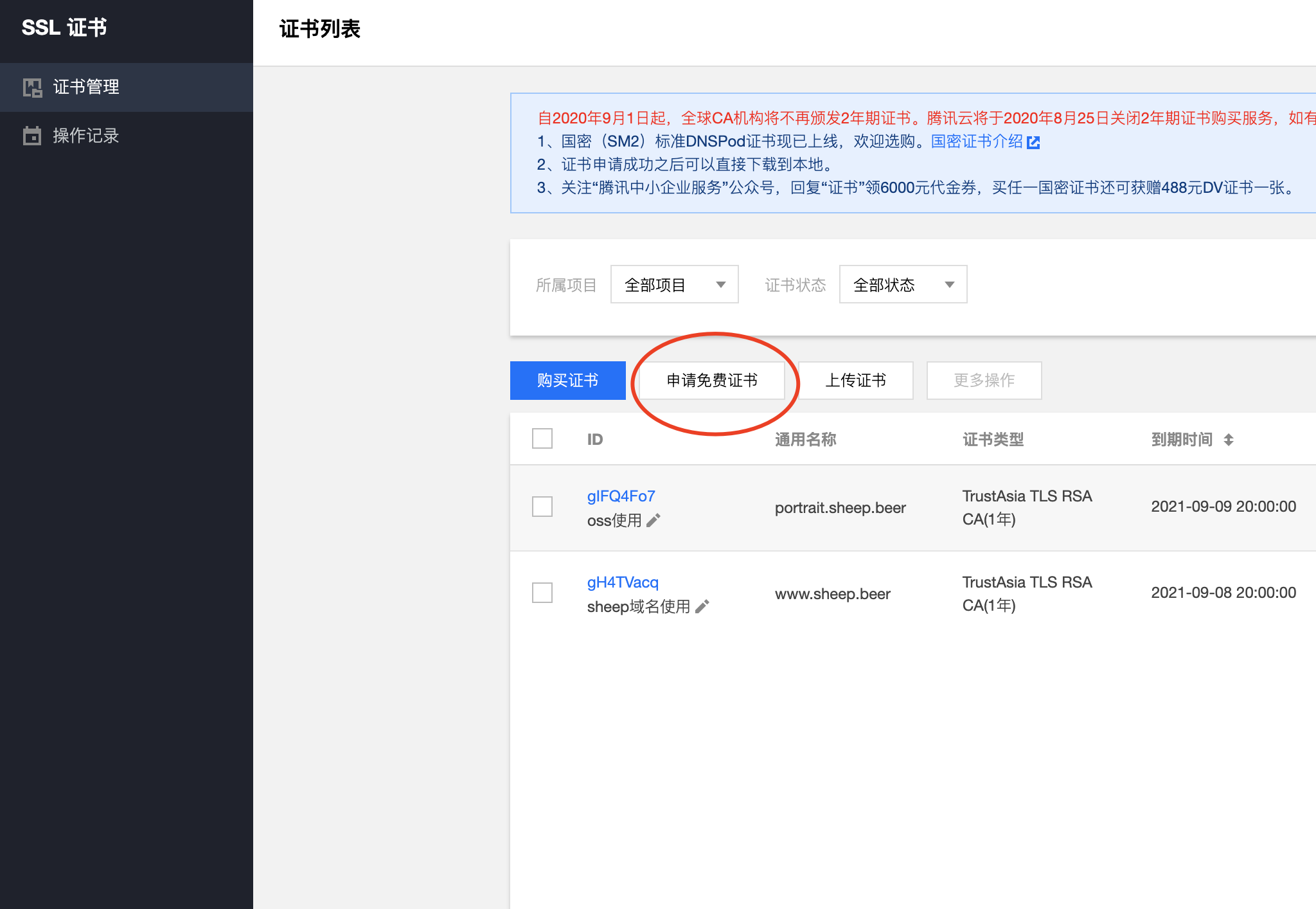Click the 申请免费证书 button
Screen dimensions: 1316x909
click(712, 381)
